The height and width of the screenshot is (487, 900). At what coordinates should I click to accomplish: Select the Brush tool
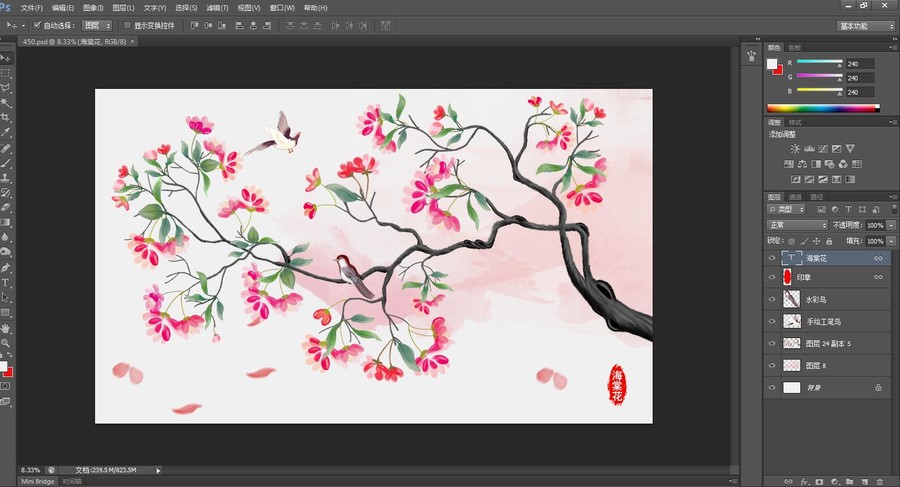click(6, 164)
